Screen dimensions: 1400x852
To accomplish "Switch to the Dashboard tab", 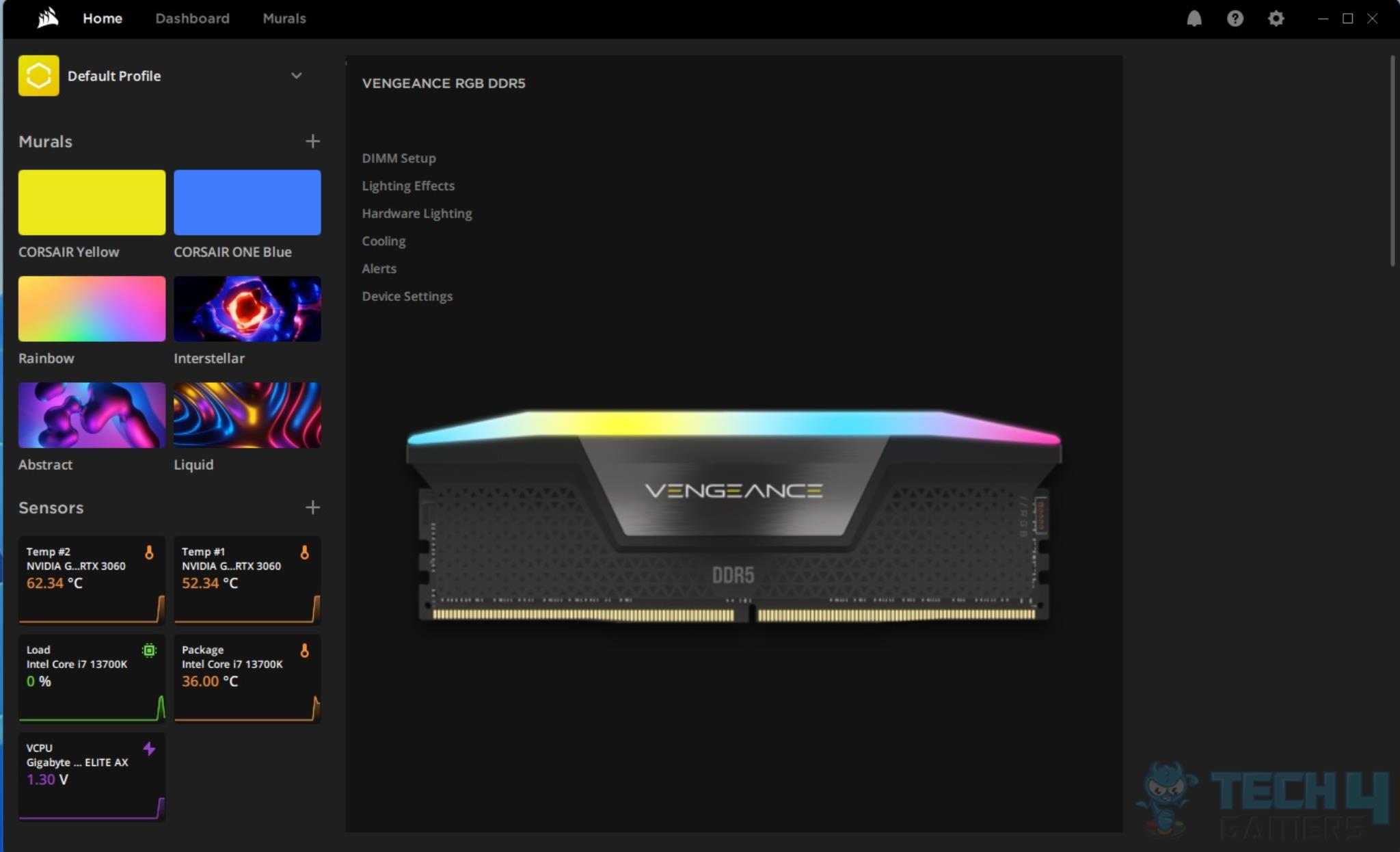I will (192, 18).
